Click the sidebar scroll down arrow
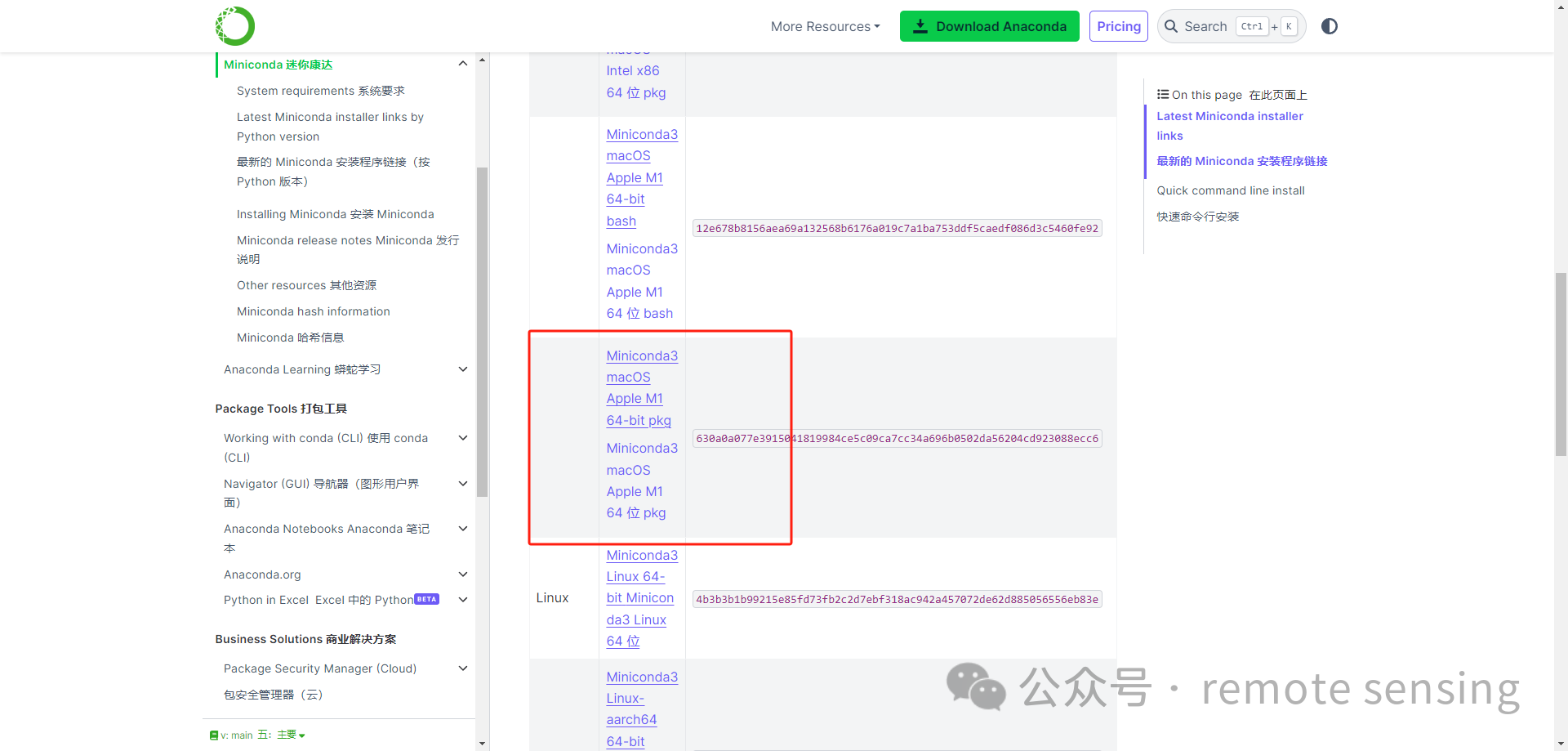 (482, 744)
